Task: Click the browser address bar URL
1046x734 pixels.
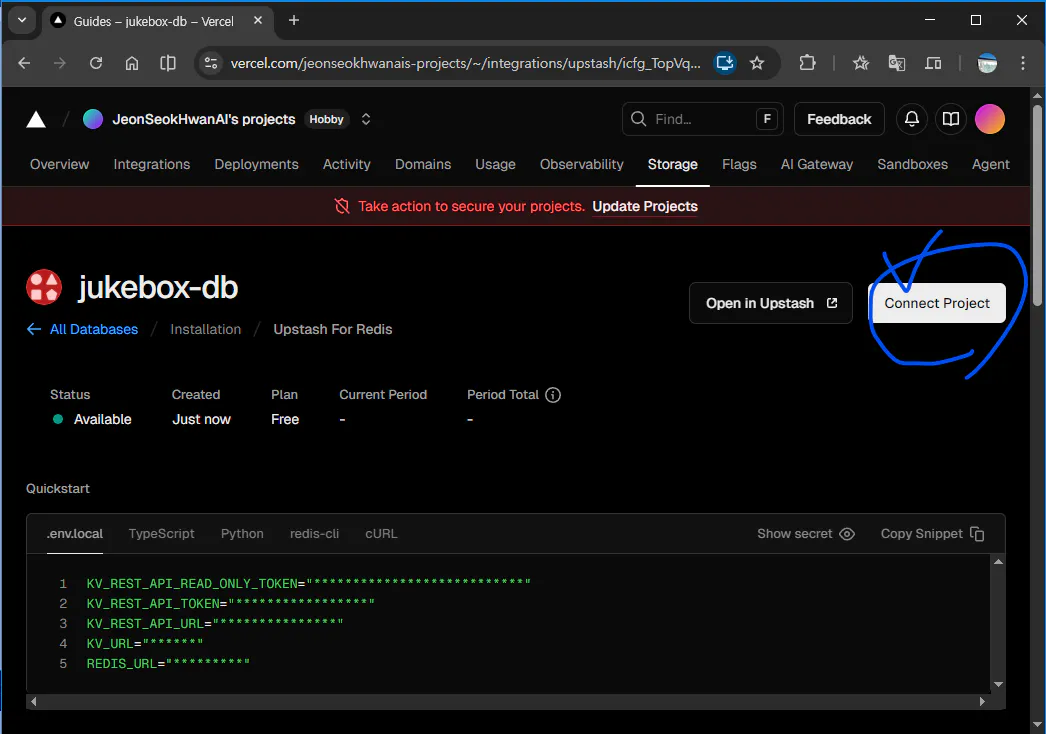Action: (465, 63)
